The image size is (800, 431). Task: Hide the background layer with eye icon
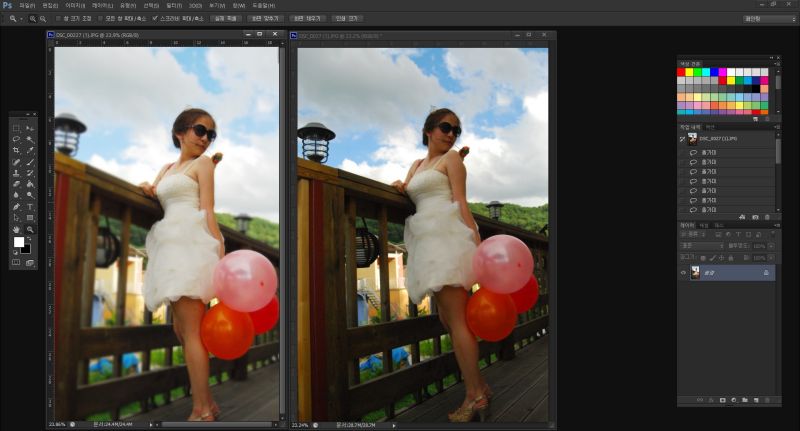[x=683, y=273]
